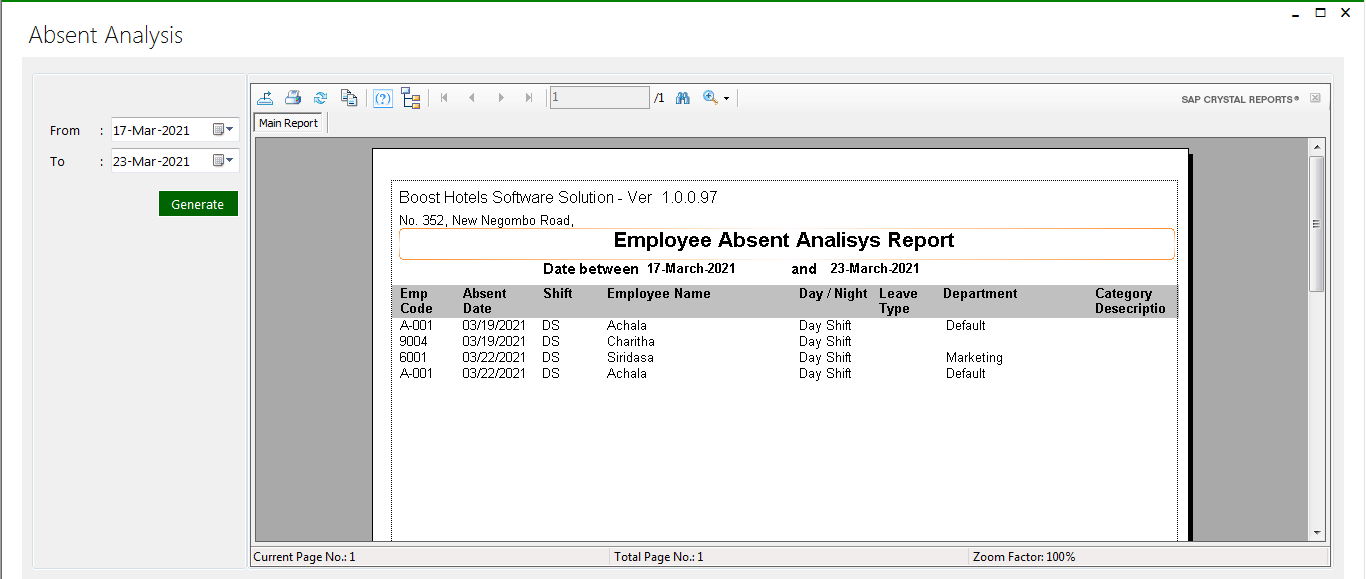Select the Main Report tab
Screen dimensions: 1366x579
(x=288, y=123)
